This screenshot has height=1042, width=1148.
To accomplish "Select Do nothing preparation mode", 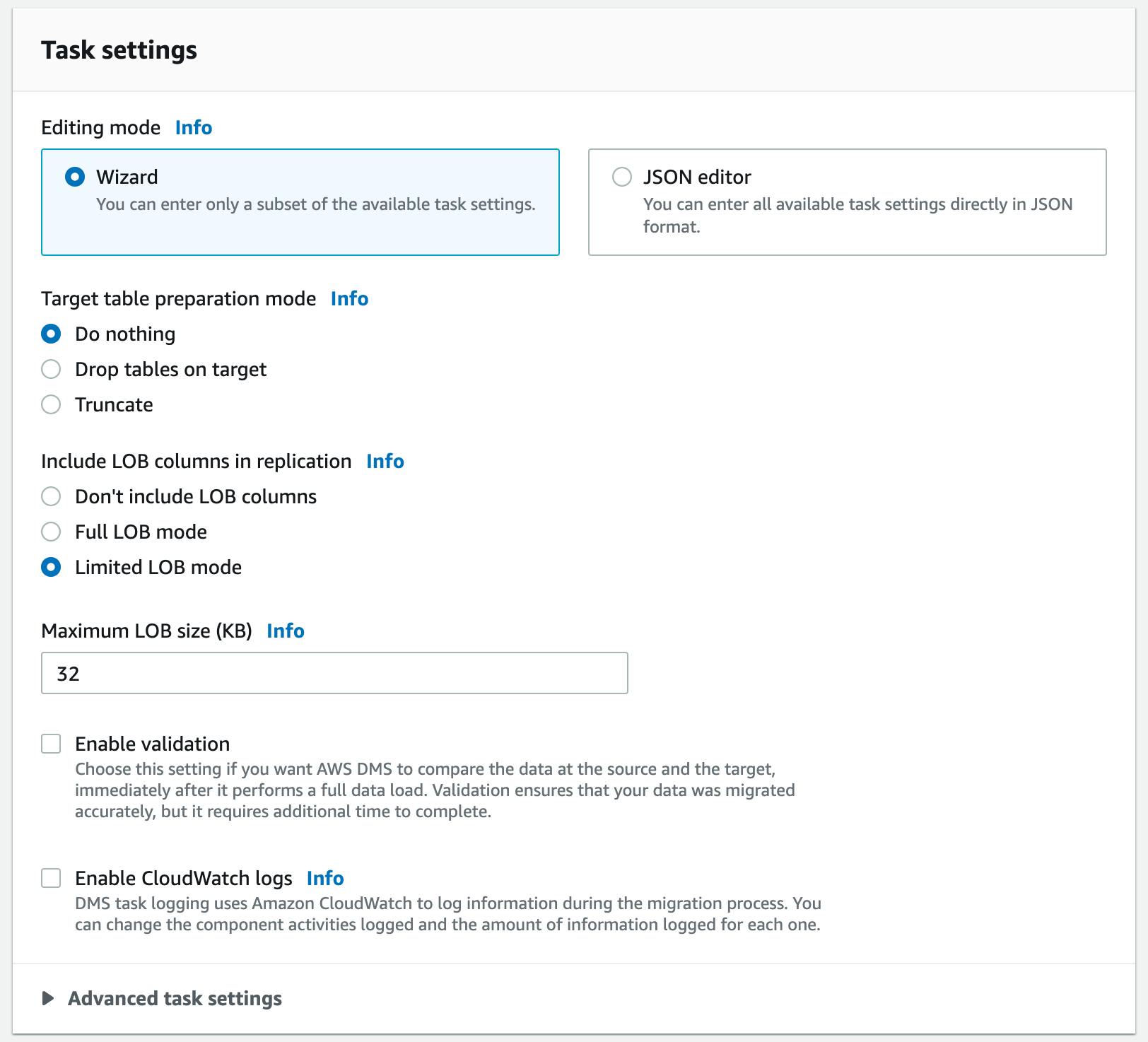I will pos(51,334).
